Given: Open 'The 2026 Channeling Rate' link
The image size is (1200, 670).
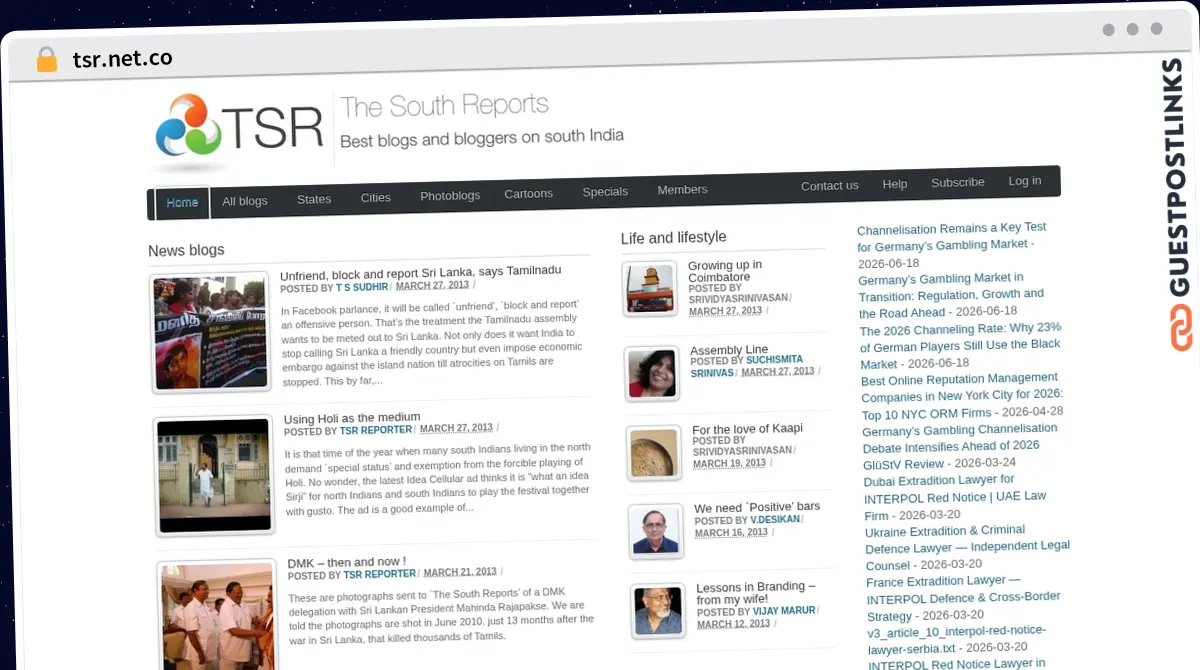Looking at the screenshot, I should click(960, 346).
